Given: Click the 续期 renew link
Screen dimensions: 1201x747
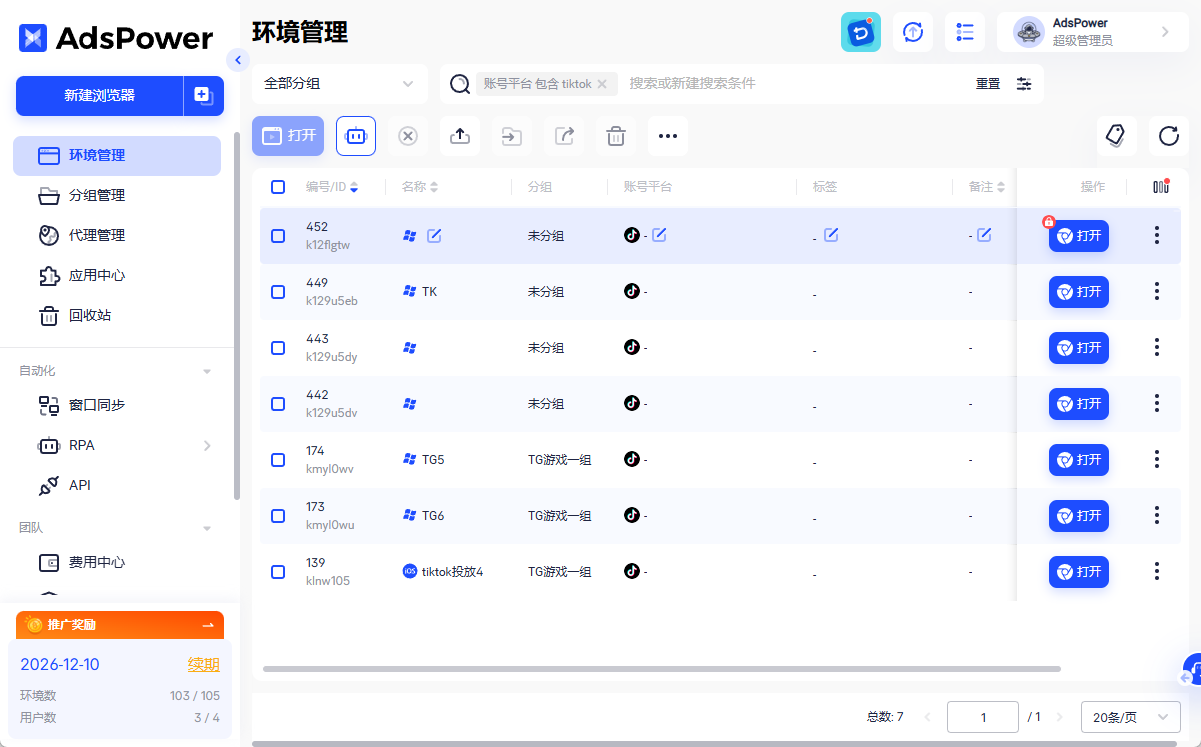Looking at the screenshot, I should point(204,665).
